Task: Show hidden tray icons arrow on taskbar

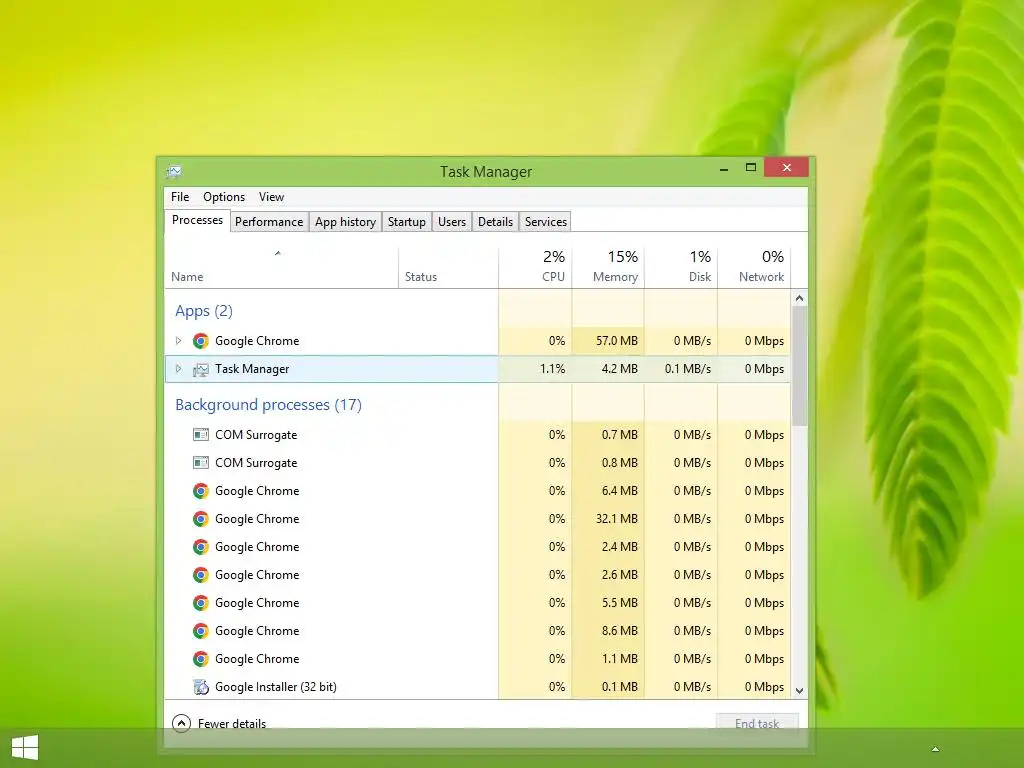Action: coord(935,749)
